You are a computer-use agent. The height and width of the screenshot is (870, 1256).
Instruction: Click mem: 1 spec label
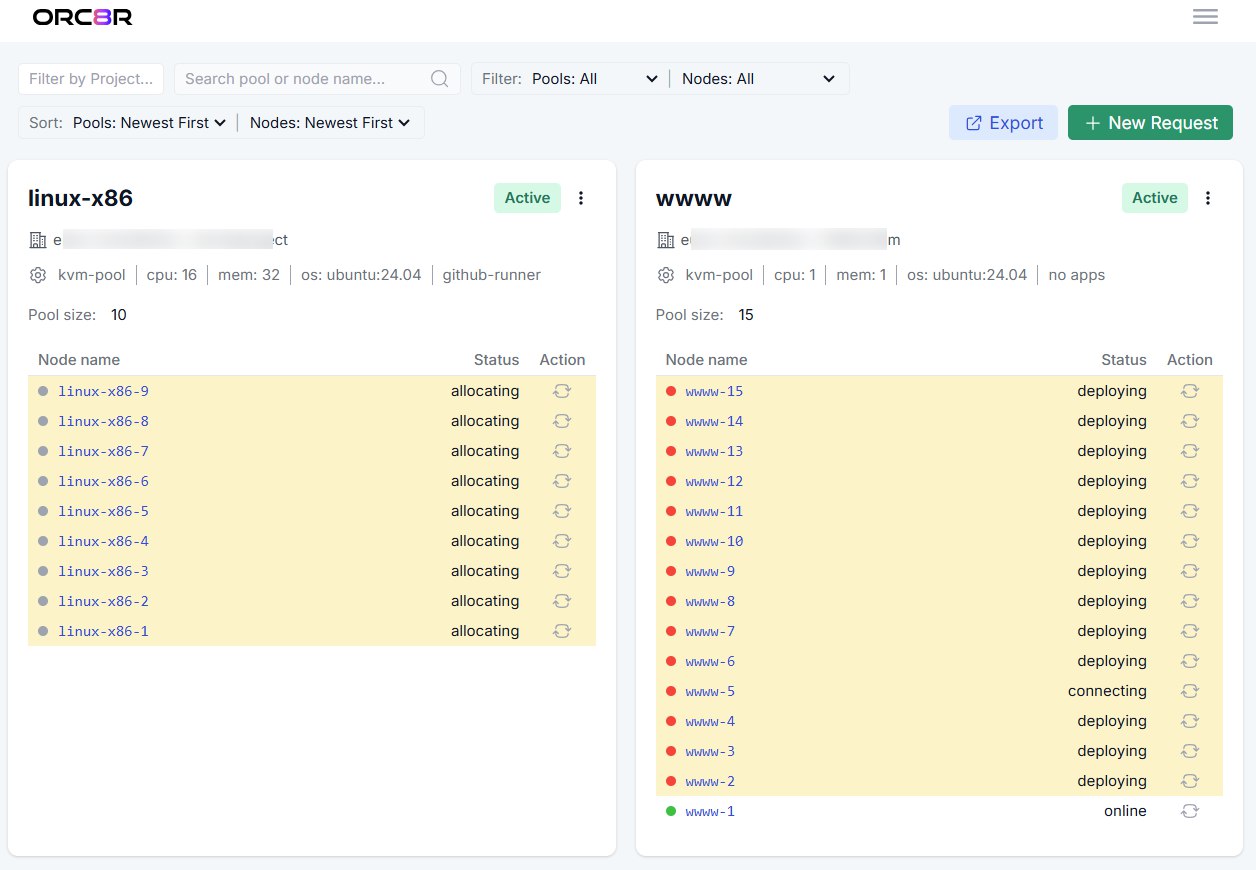click(x=861, y=275)
